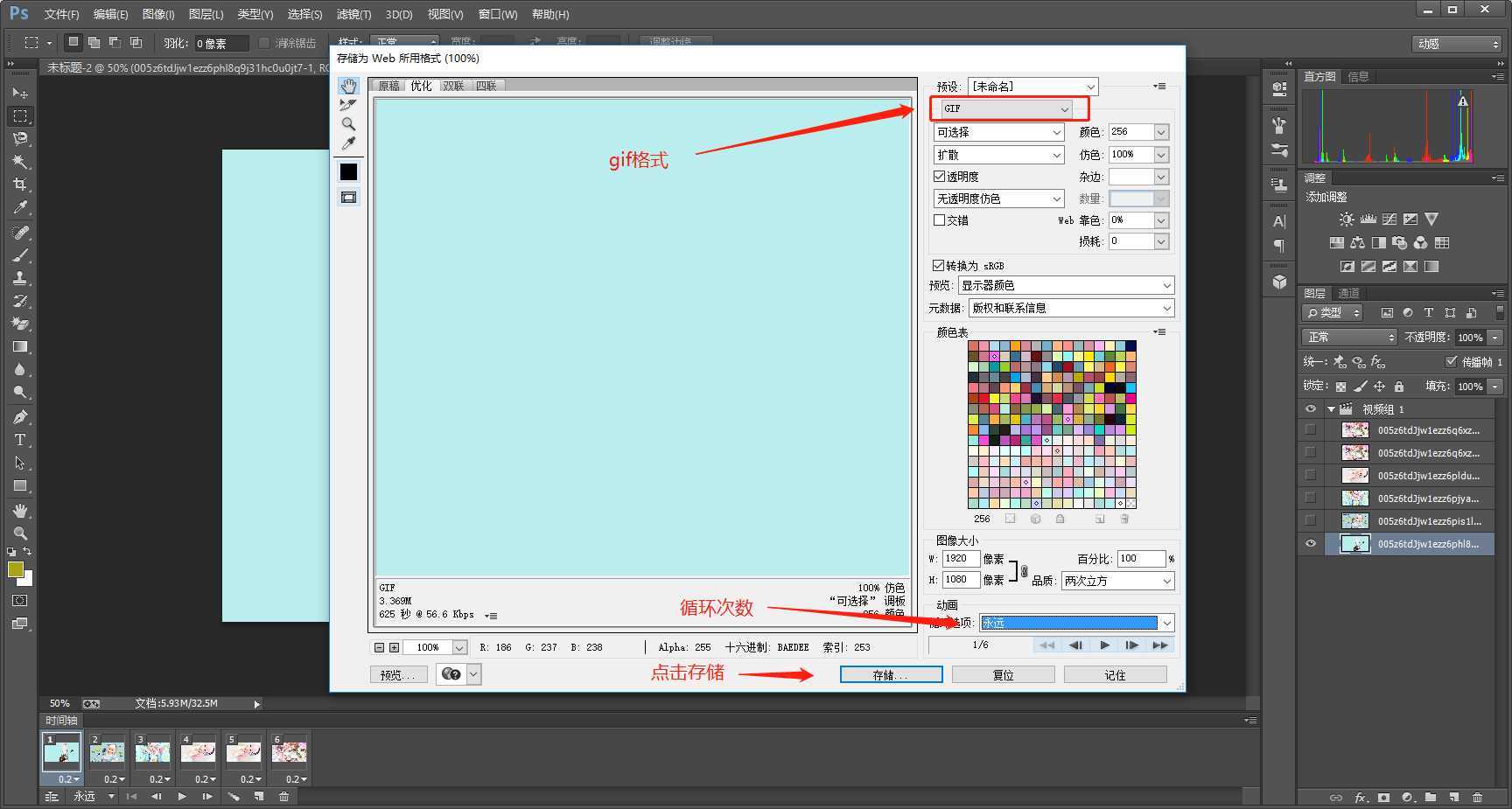
Task: Select the Crop tool
Action: point(20,185)
